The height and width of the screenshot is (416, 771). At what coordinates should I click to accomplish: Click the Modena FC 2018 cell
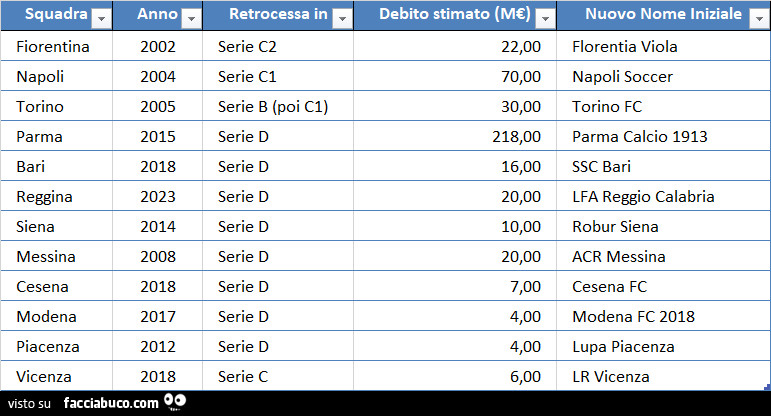click(633, 316)
